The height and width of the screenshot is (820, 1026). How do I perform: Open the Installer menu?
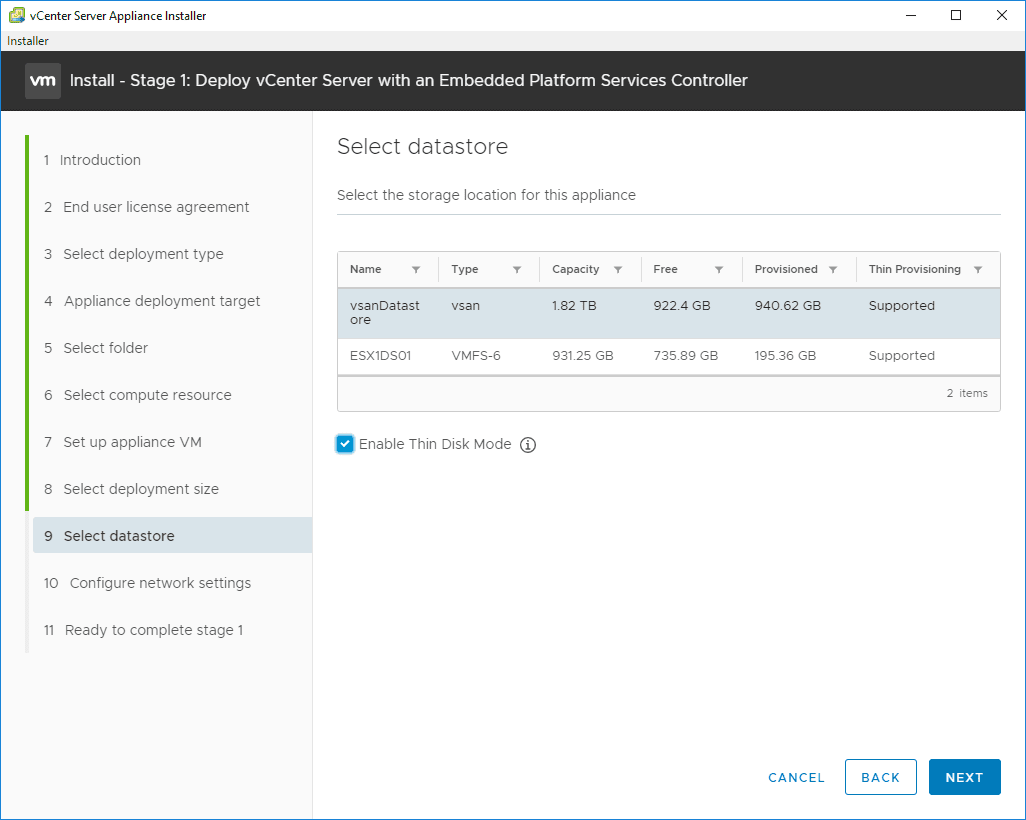[28, 41]
